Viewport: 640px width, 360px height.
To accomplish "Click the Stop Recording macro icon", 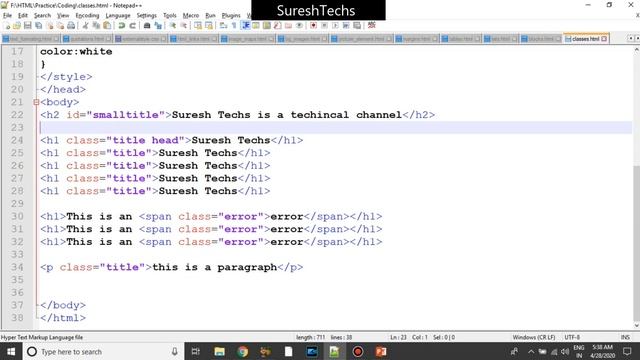I will click(324, 26).
